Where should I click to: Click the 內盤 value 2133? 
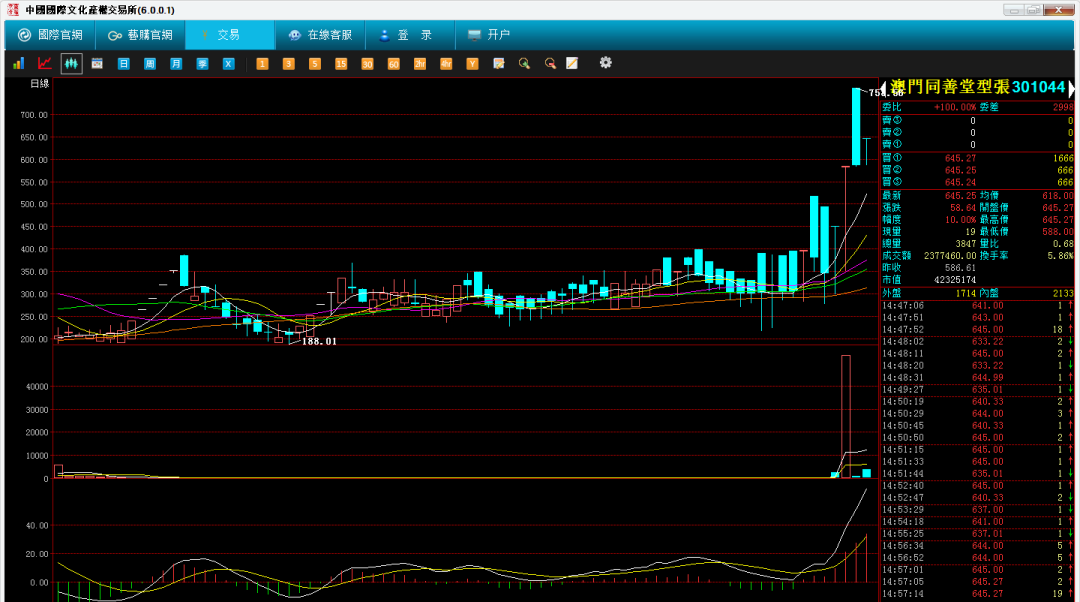click(1063, 293)
